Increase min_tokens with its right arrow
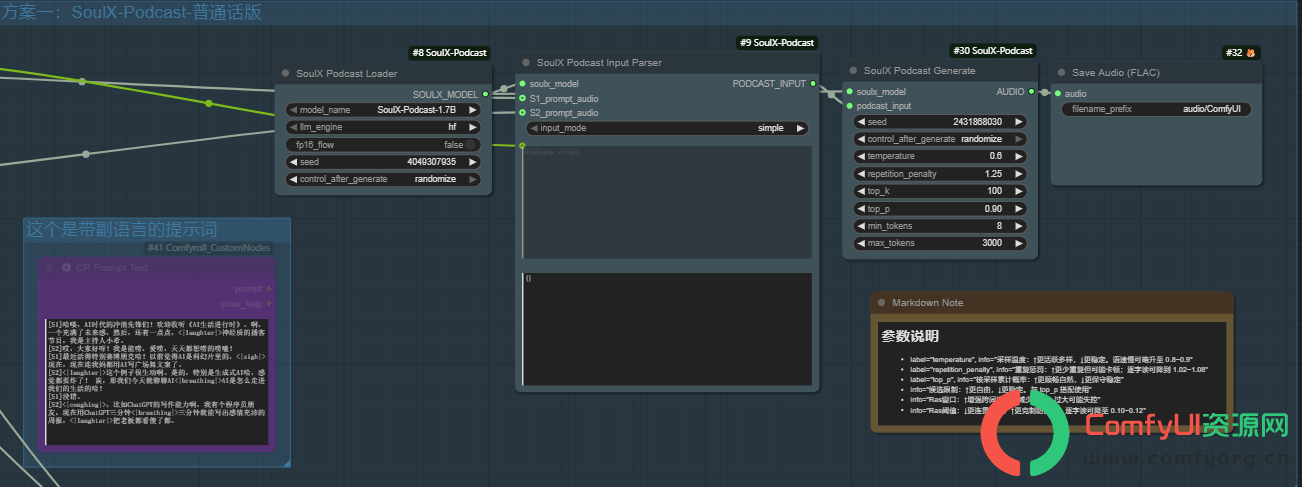 pyautogui.click(x=1018, y=226)
